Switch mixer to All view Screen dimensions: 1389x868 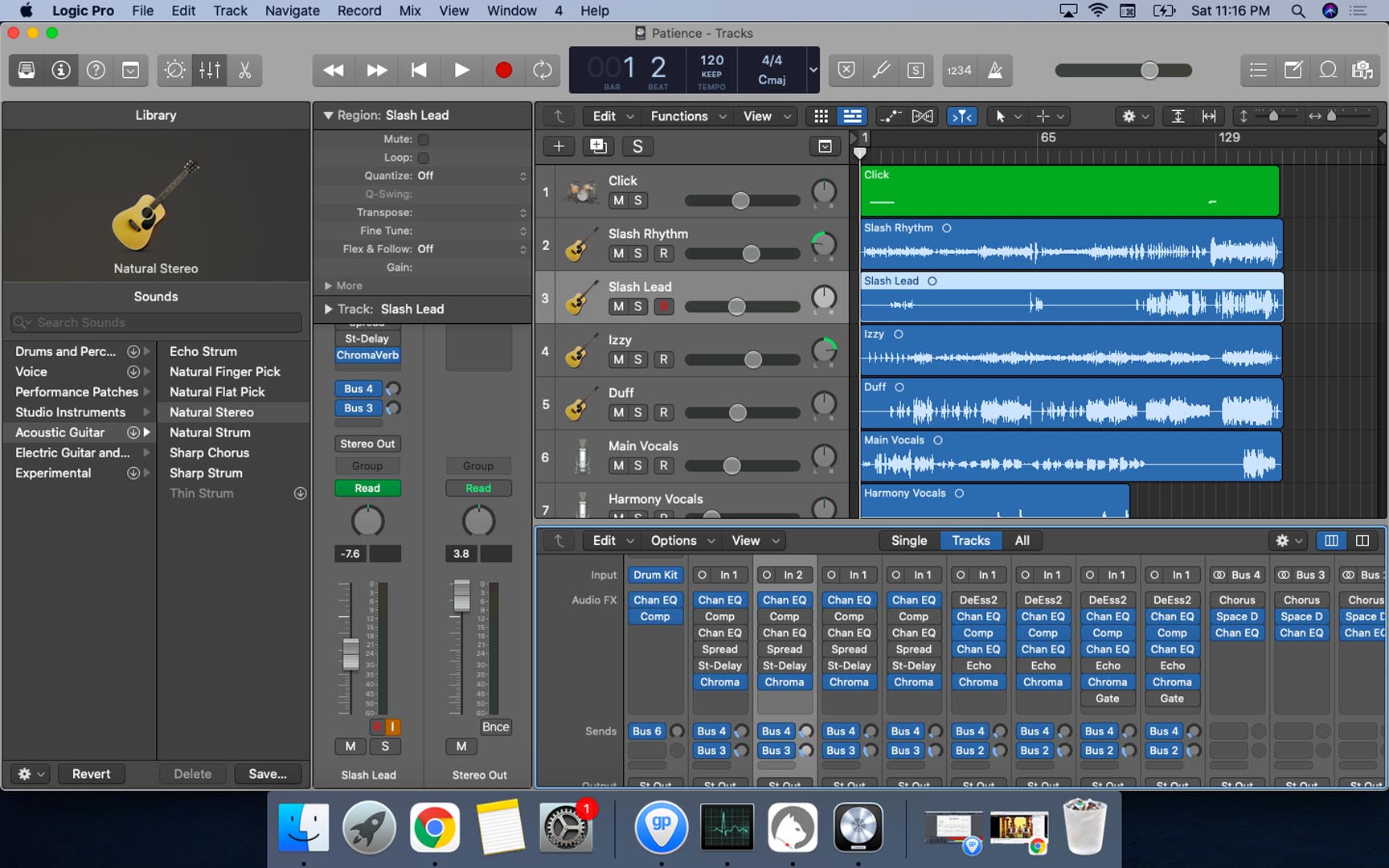click(x=1022, y=541)
